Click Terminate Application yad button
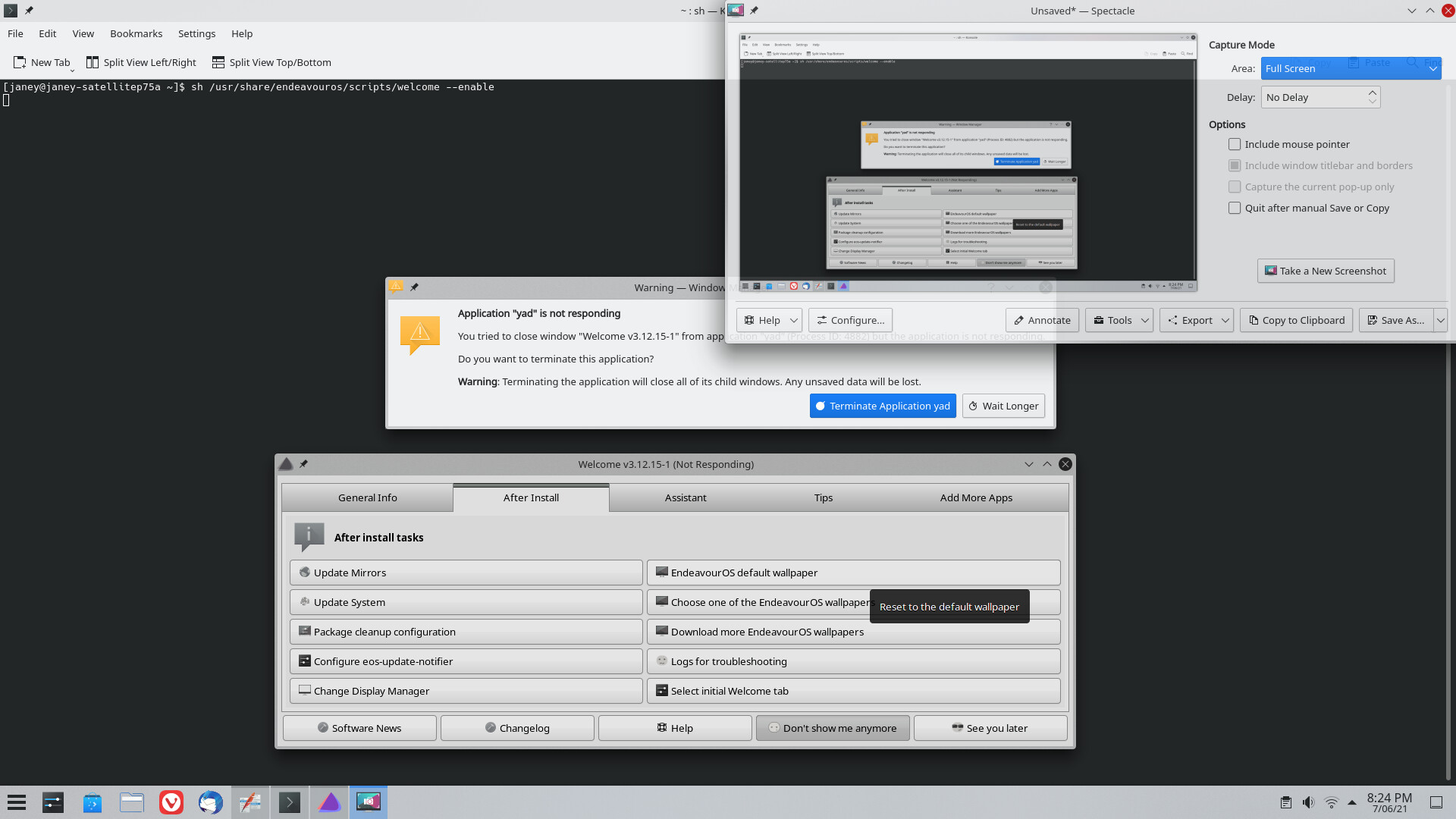The width and height of the screenshot is (1456, 819). pyautogui.click(x=884, y=405)
